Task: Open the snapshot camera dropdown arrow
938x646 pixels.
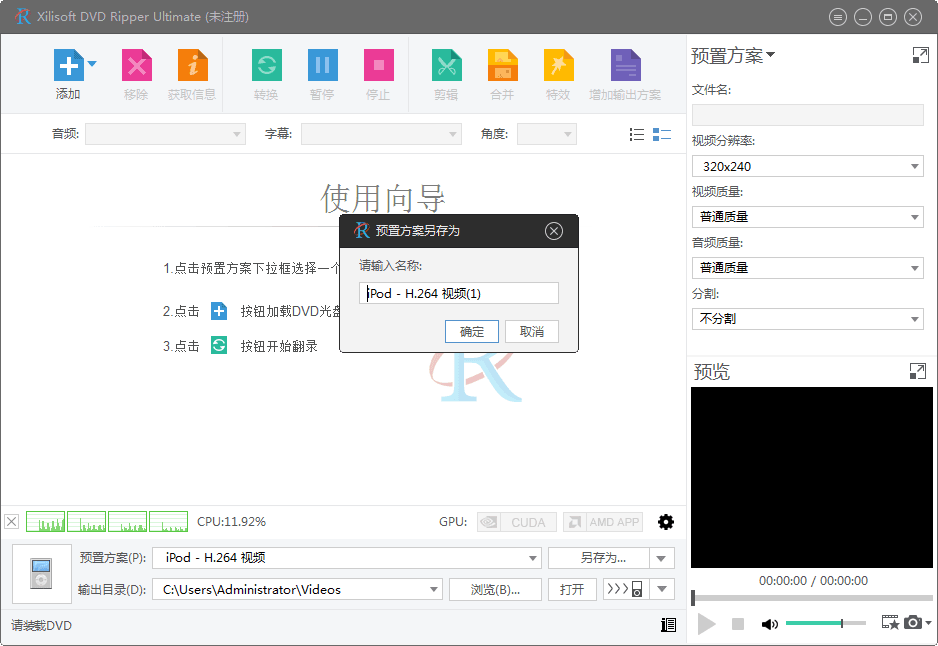Action: click(x=928, y=623)
